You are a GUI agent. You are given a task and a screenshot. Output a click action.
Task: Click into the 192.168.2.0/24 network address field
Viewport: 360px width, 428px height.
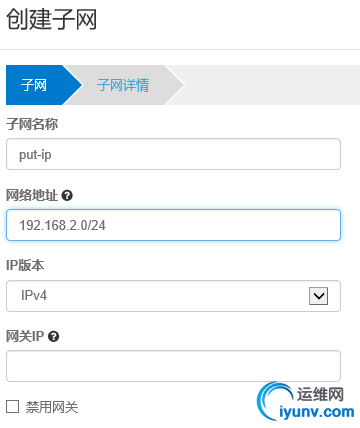click(173, 225)
